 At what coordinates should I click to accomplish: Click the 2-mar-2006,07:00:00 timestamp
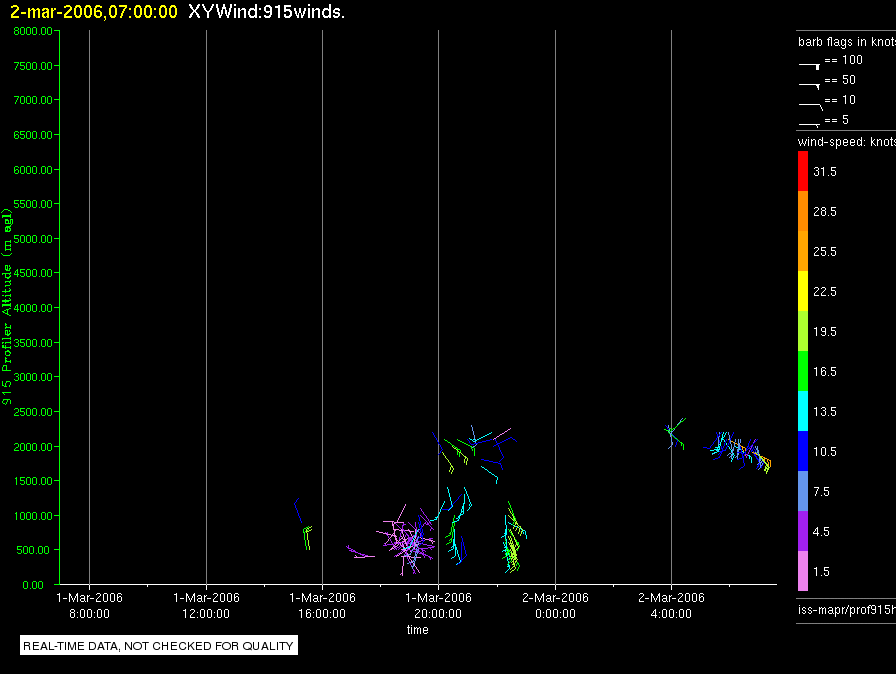click(x=94, y=11)
